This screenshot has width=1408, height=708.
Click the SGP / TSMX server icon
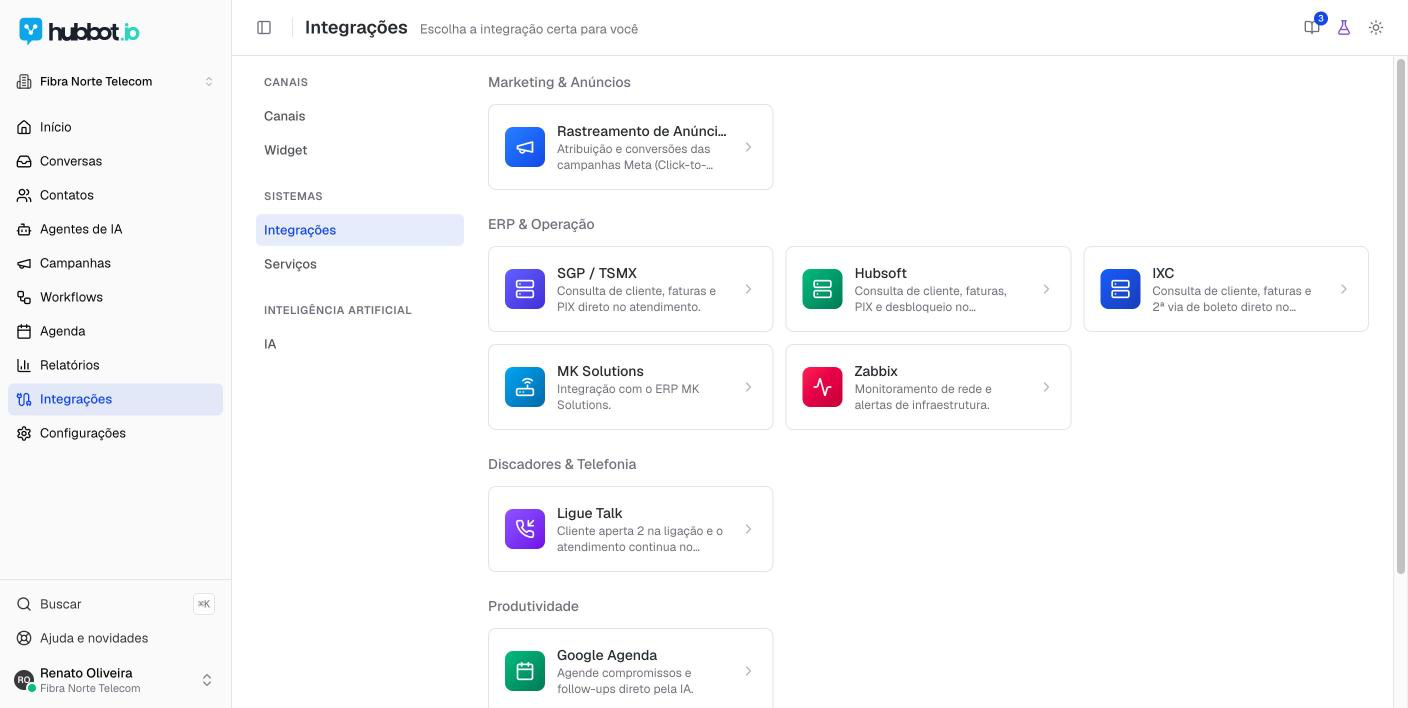click(x=525, y=289)
